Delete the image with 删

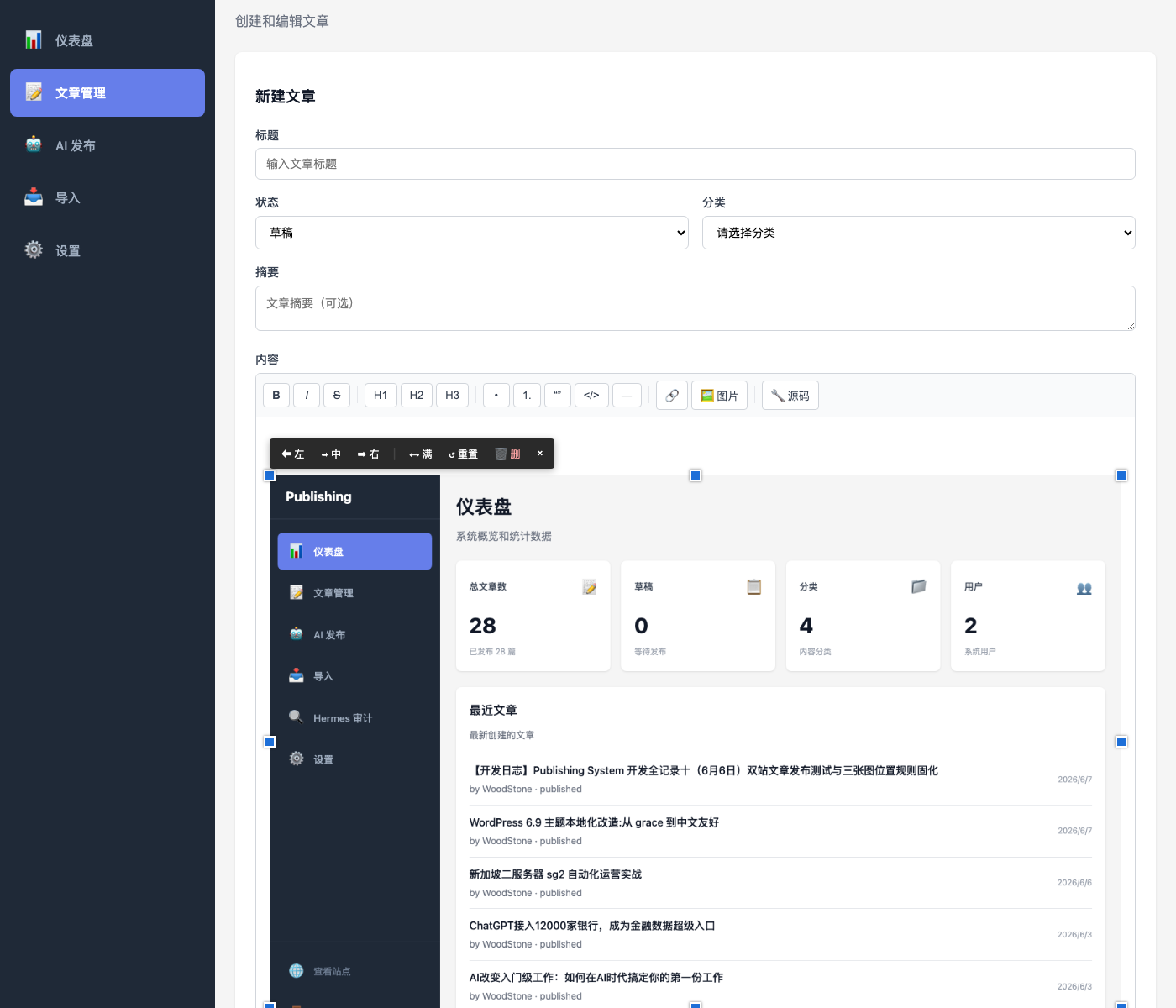click(x=507, y=454)
